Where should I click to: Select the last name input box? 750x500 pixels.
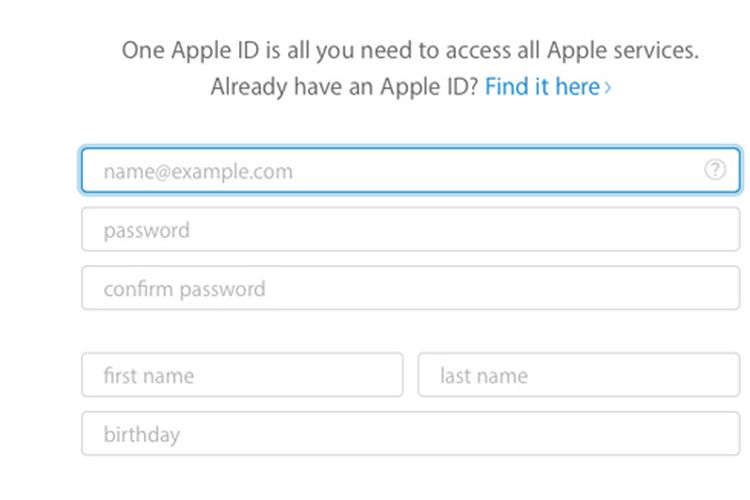click(x=579, y=375)
